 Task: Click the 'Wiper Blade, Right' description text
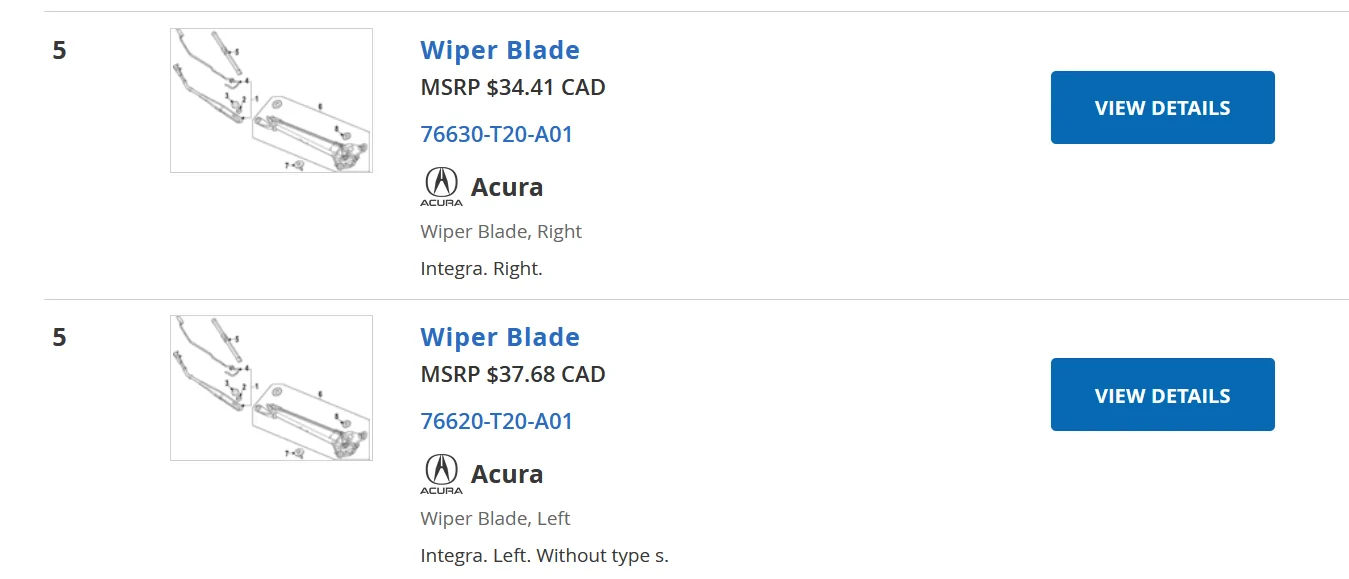pyautogui.click(x=500, y=231)
